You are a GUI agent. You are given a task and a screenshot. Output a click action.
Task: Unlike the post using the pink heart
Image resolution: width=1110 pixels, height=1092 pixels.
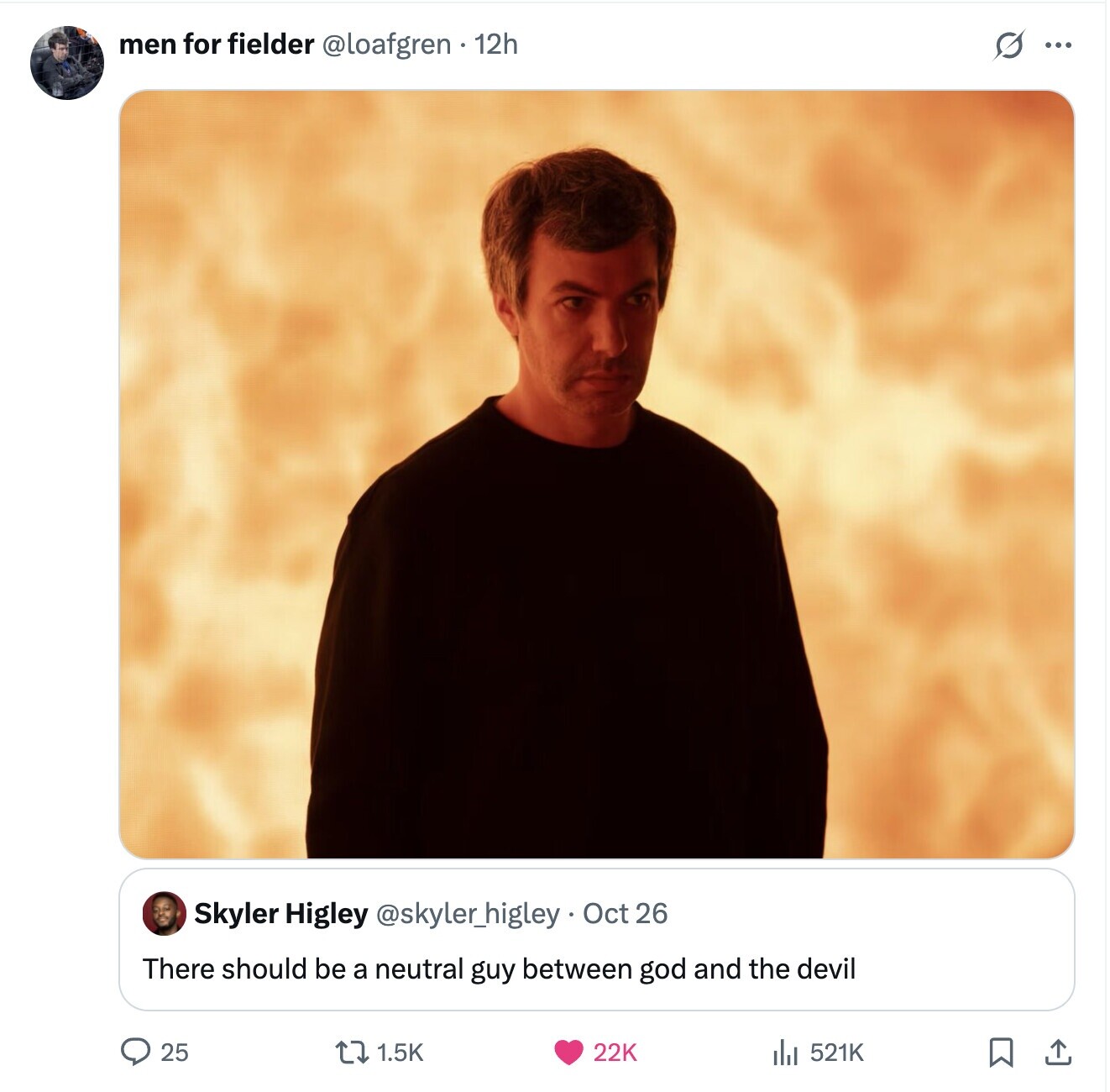pos(568,1052)
